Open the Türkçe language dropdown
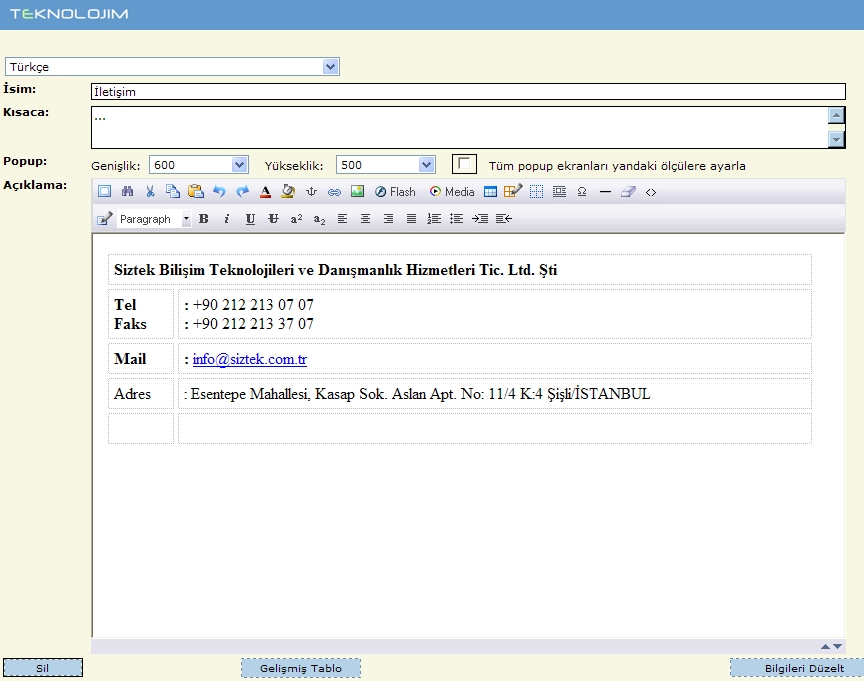The width and height of the screenshot is (864, 681). [x=172, y=67]
